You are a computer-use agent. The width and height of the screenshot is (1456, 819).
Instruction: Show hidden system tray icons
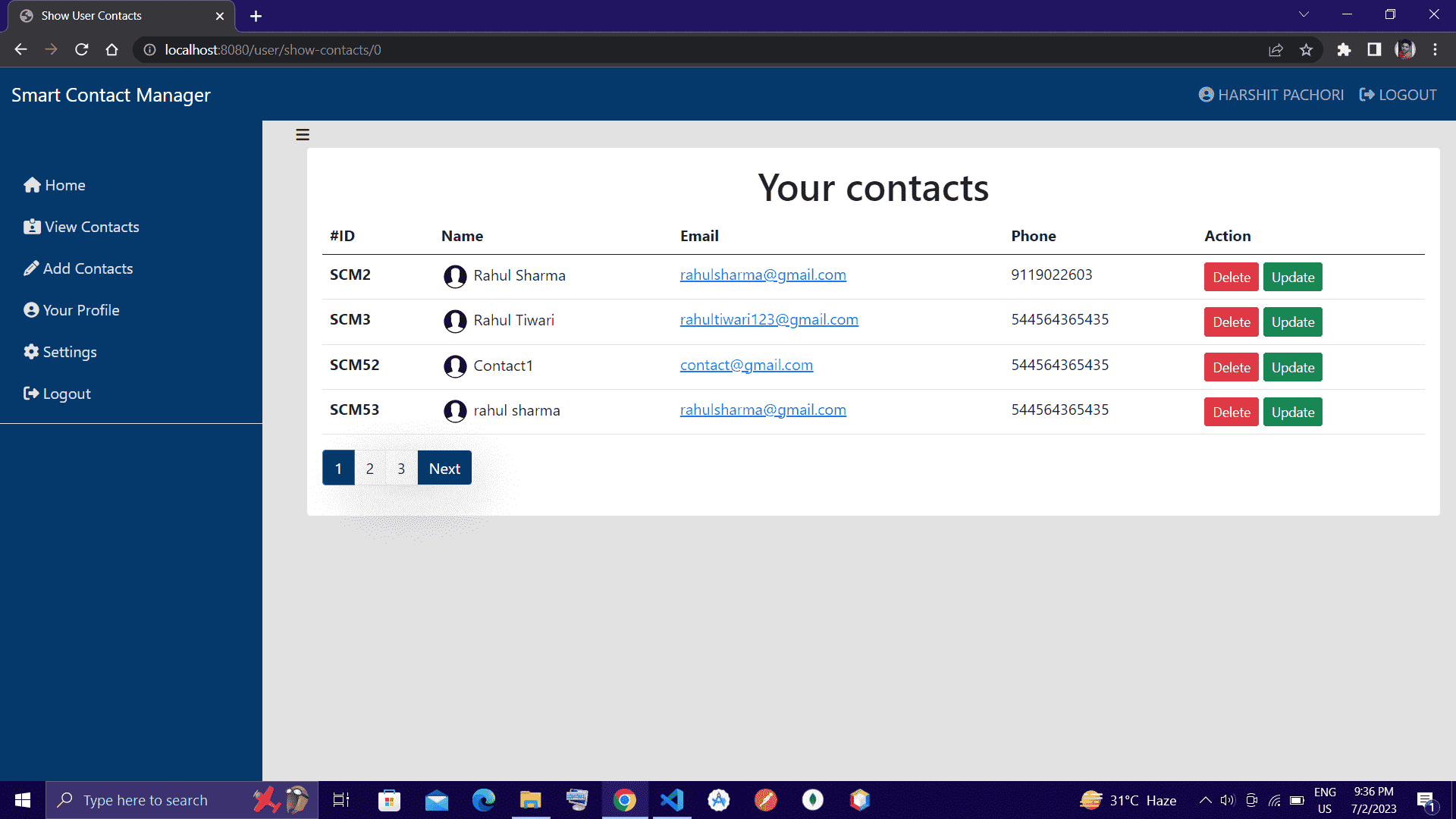point(1205,800)
